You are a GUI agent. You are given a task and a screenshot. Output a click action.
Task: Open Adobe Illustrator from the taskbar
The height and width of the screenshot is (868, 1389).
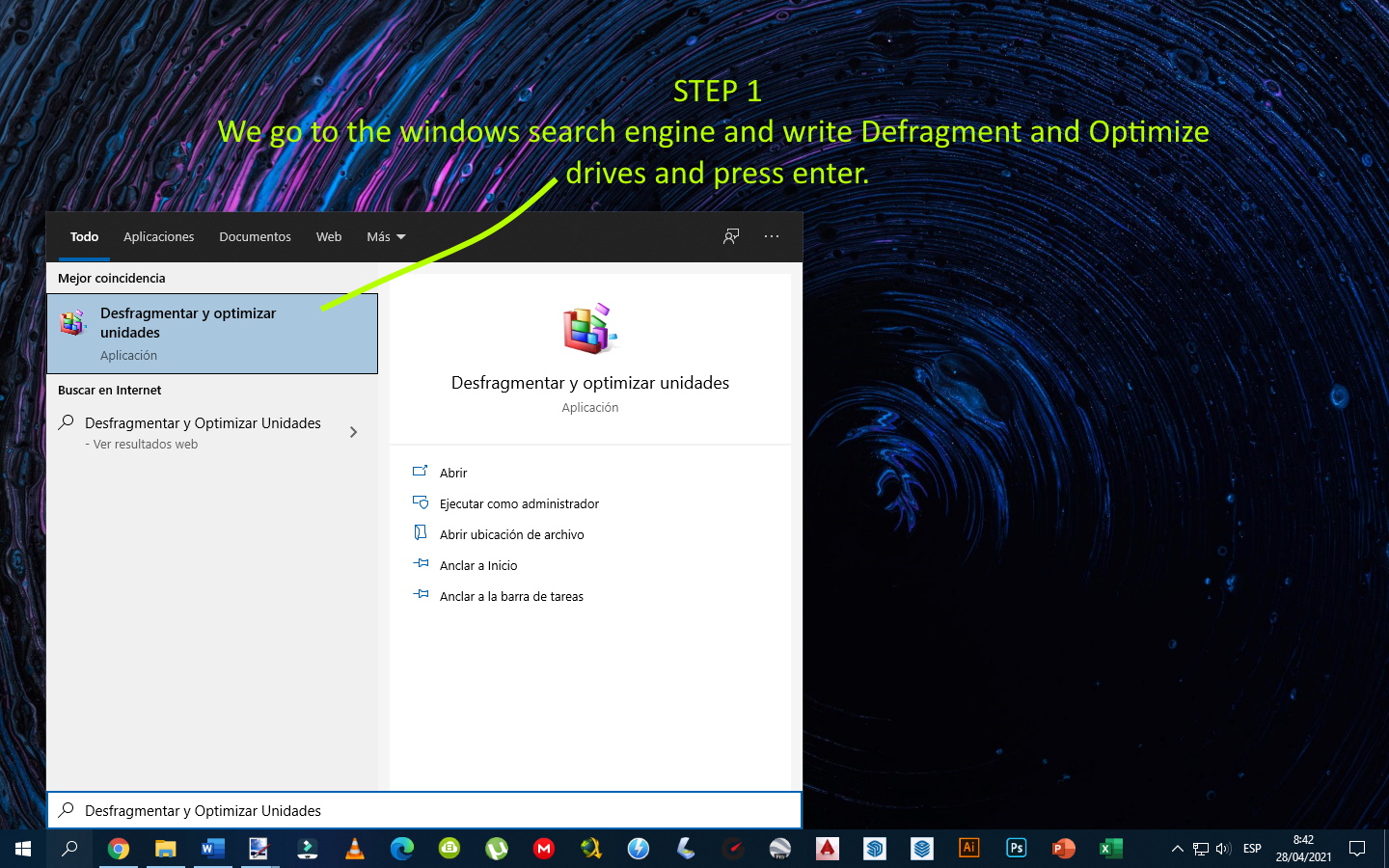[968, 849]
